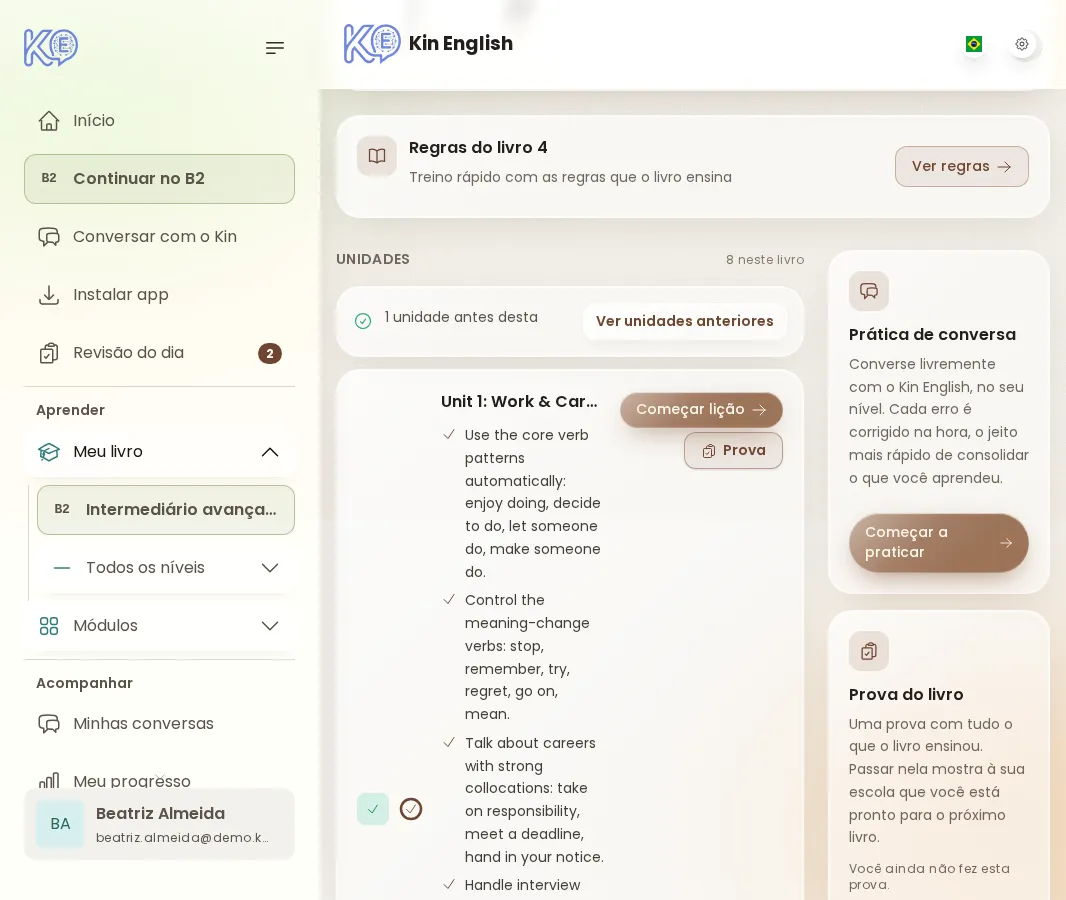Click the Minhas conversas chat icon
The height and width of the screenshot is (900, 1066).
pyautogui.click(x=49, y=723)
